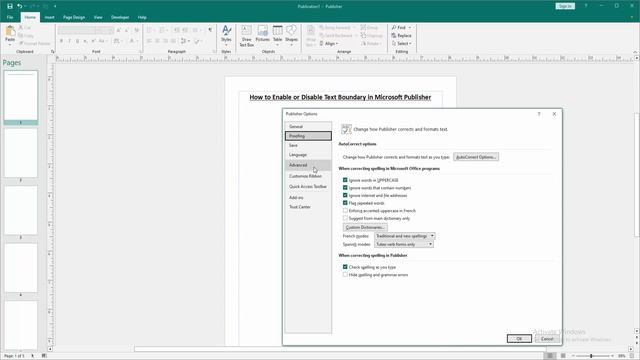
Task: Click the Bold formatting icon
Action: point(61,41)
